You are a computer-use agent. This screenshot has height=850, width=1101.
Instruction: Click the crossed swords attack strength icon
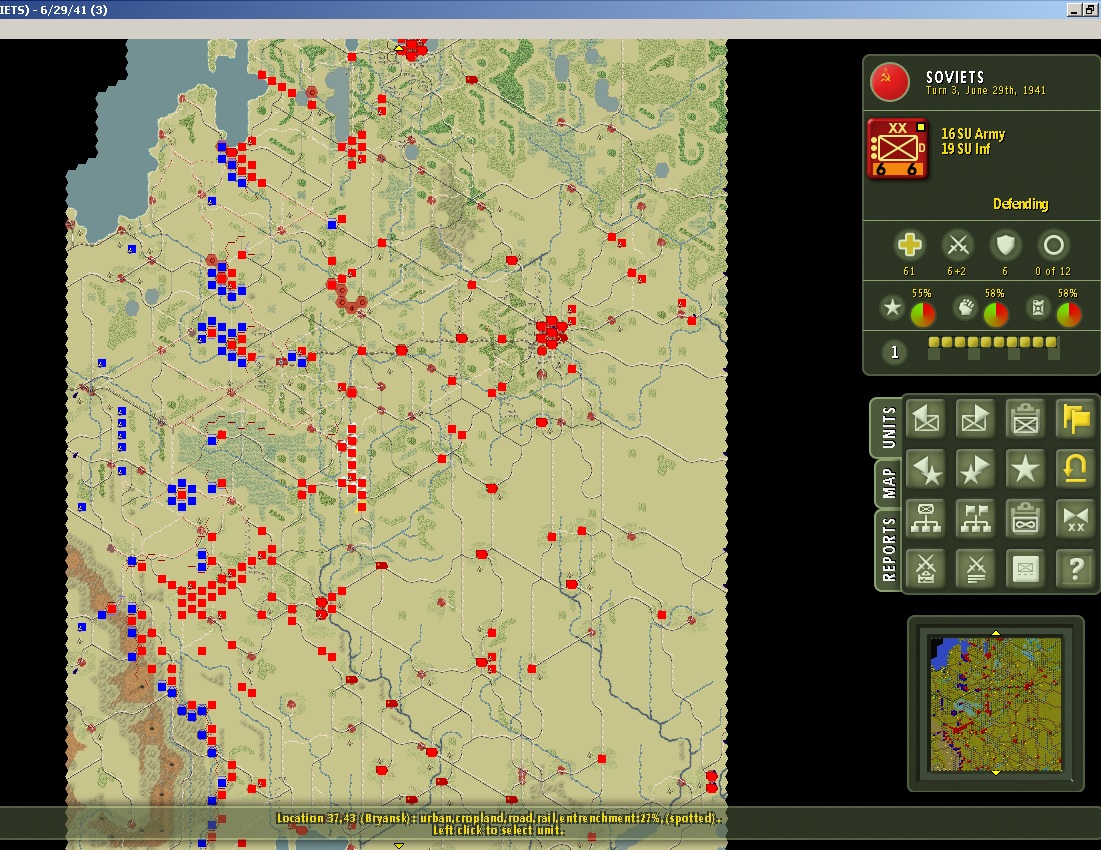click(958, 245)
